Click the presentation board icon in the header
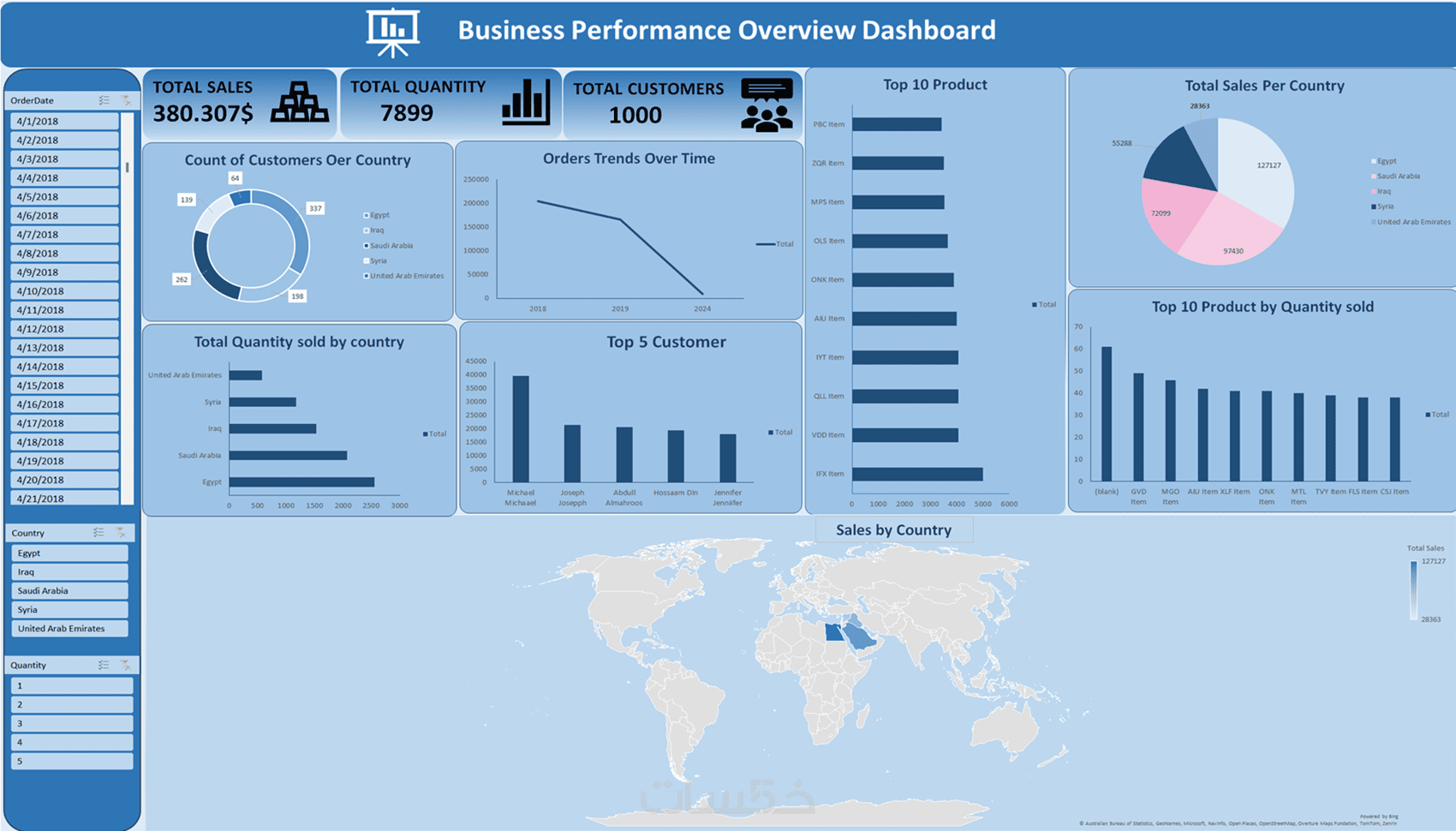 click(x=393, y=33)
